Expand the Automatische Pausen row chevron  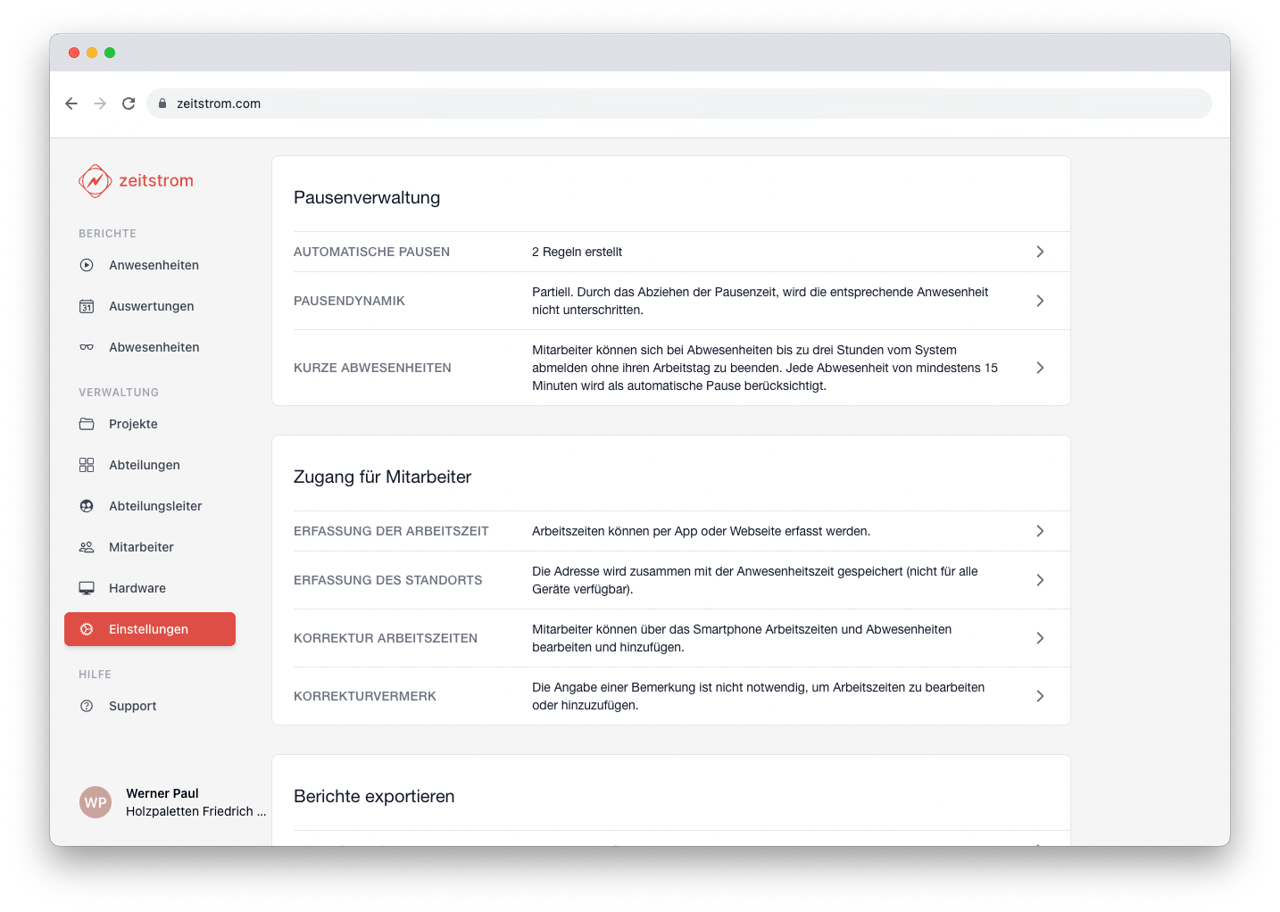click(1040, 252)
